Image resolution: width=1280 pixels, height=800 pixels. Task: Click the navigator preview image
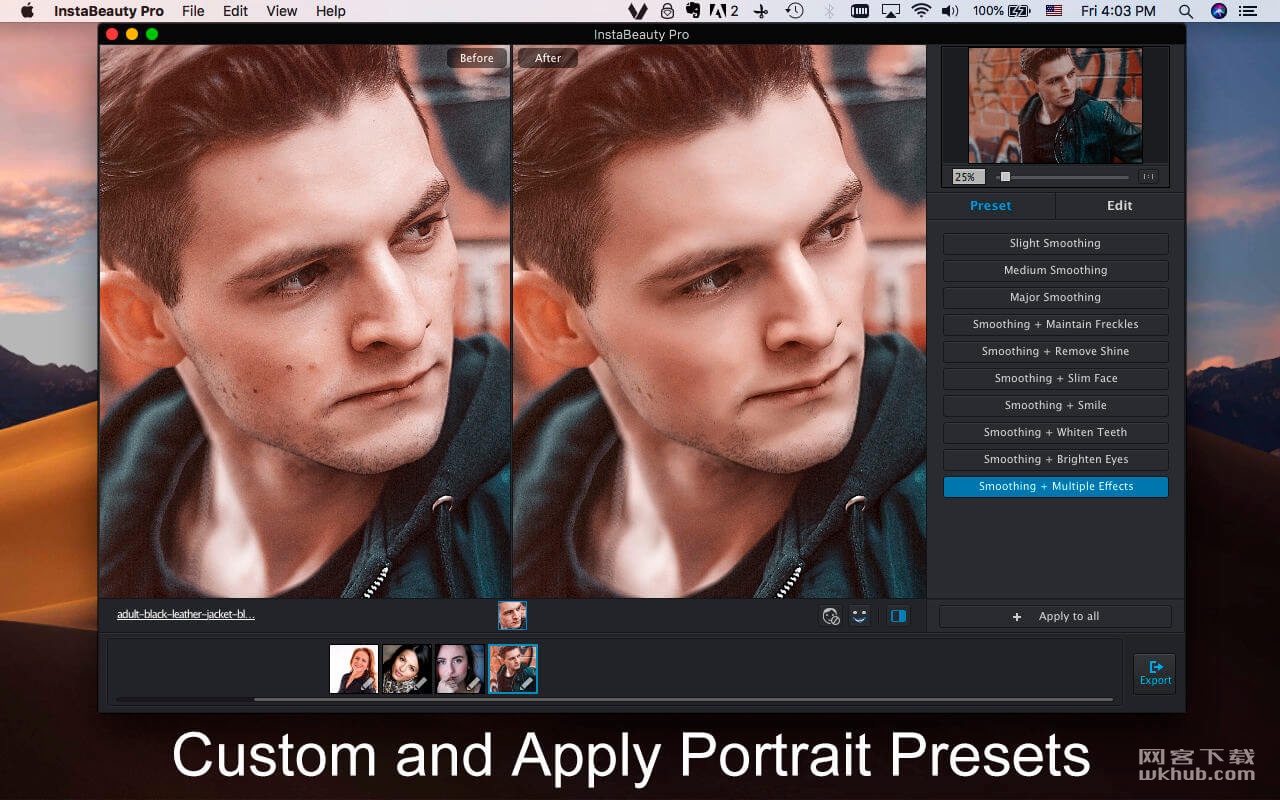[1055, 105]
